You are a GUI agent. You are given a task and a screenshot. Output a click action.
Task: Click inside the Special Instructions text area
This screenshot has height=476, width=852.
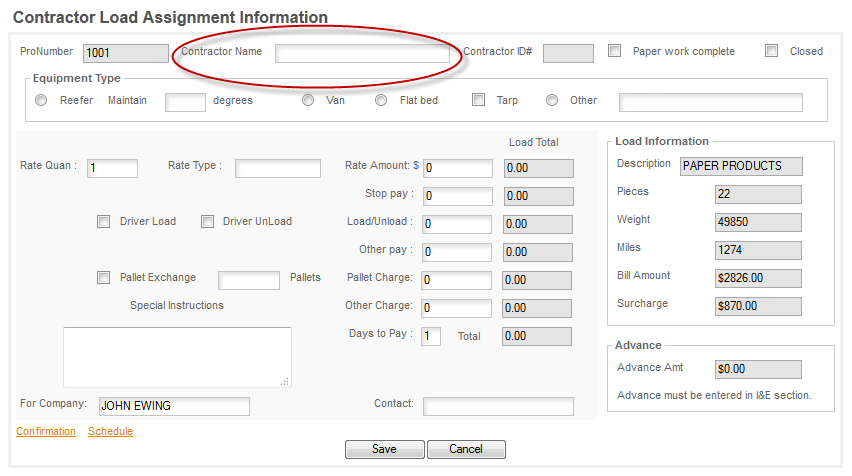click(x=177, y=357)
